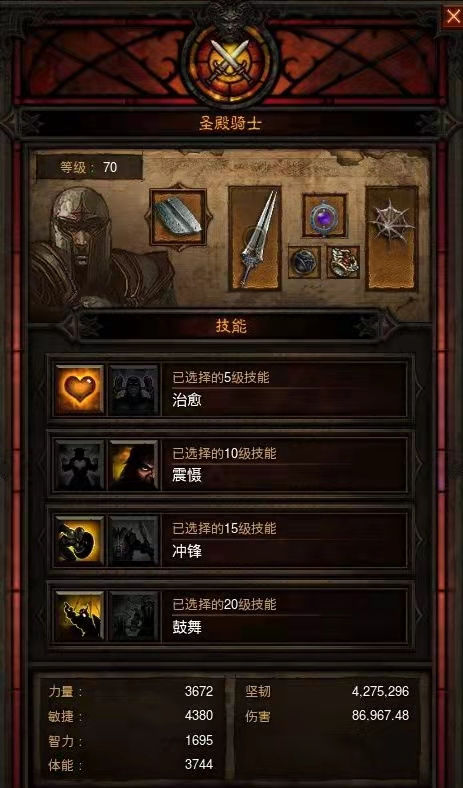Select the dark ring equipment slot
The width and height of the screenshot is (463, 788).
pyautogui.click(x=304, y=262)
